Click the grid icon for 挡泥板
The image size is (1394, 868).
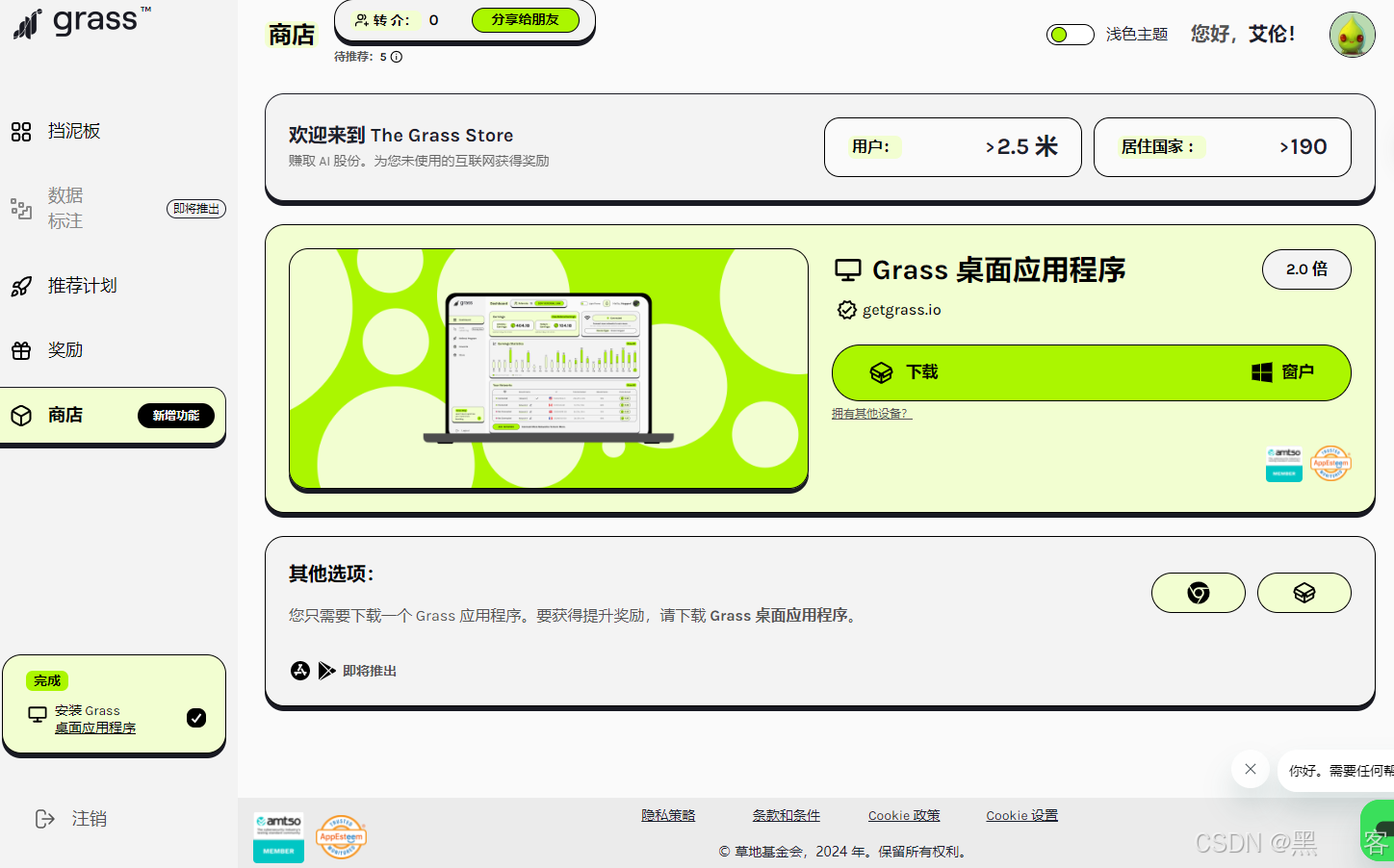[x=21, y=132]
